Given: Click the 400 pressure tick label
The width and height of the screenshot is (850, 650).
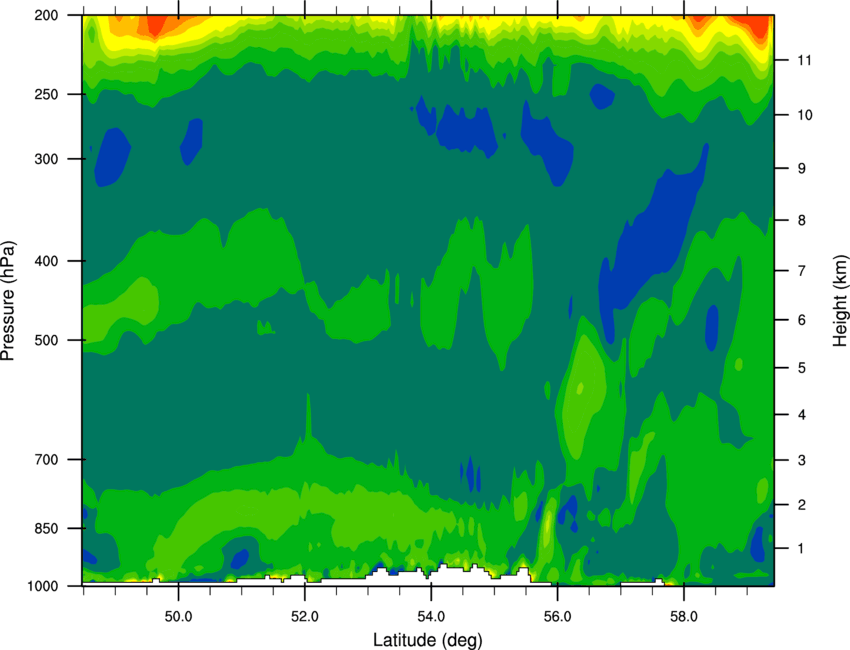Looking at the screenshot, I should point(46,261).
